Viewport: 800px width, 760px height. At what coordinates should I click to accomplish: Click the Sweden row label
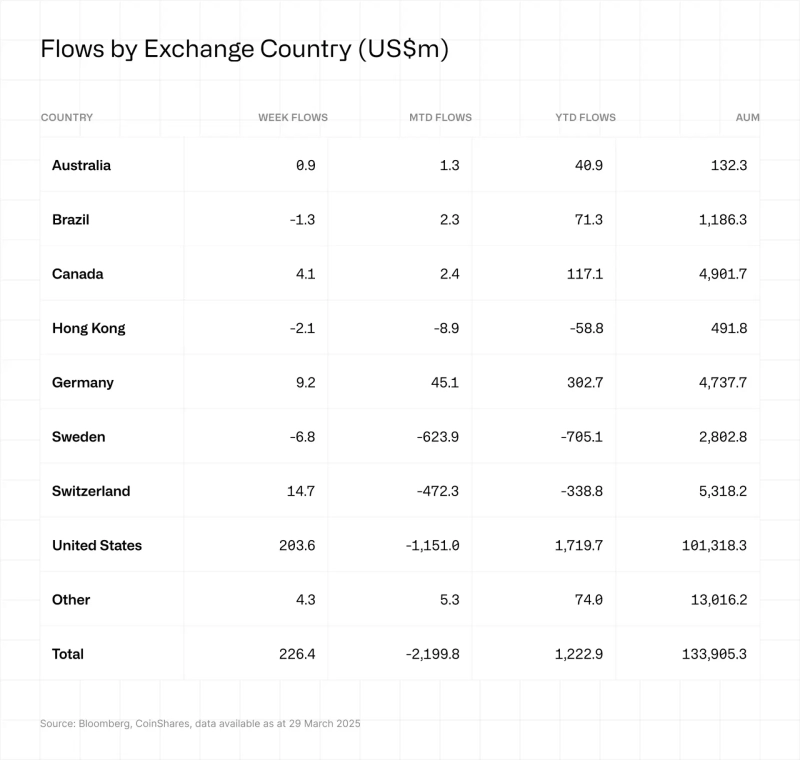click(x=78, y=436)
